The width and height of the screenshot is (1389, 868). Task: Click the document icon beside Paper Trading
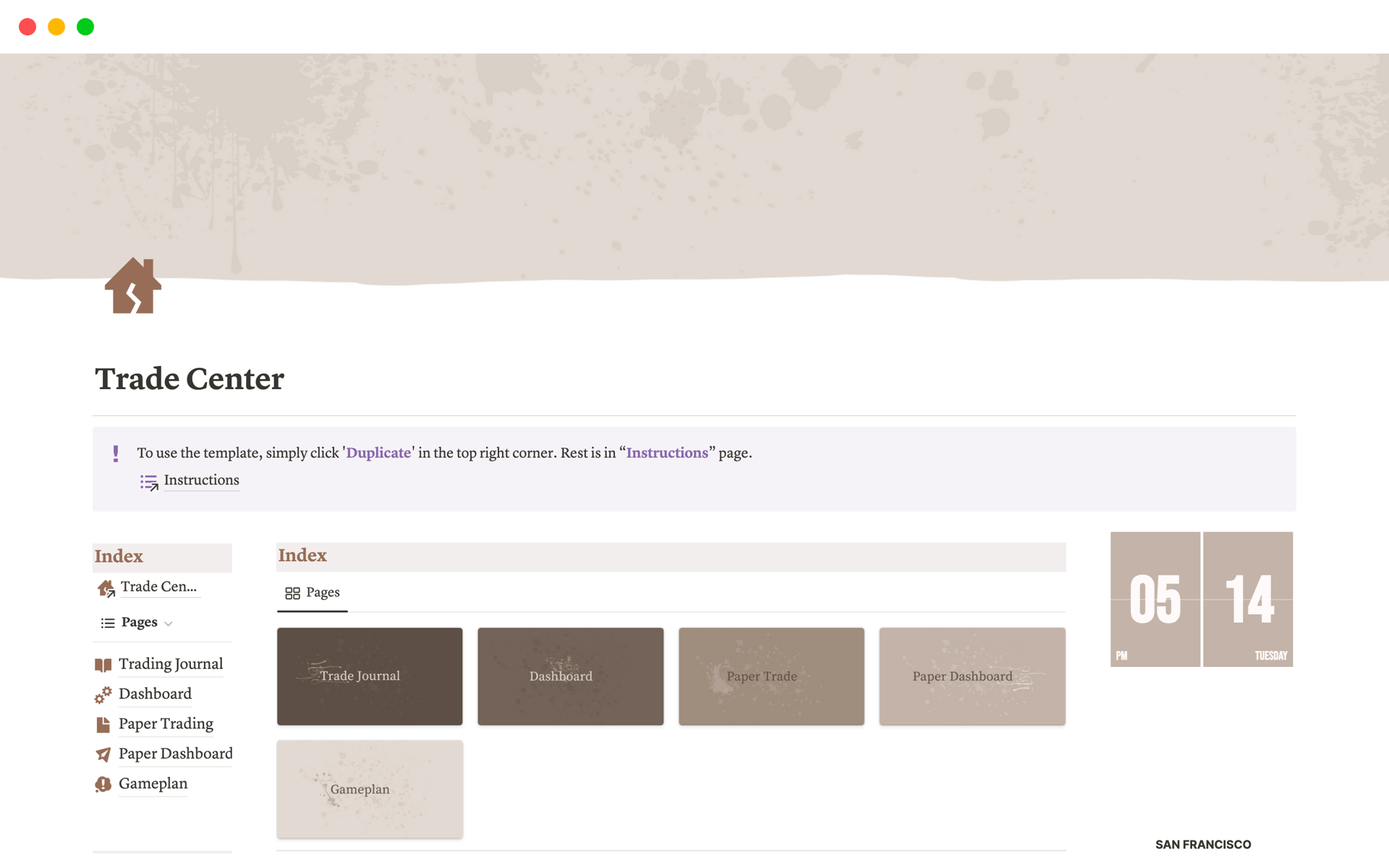(103, 724)
